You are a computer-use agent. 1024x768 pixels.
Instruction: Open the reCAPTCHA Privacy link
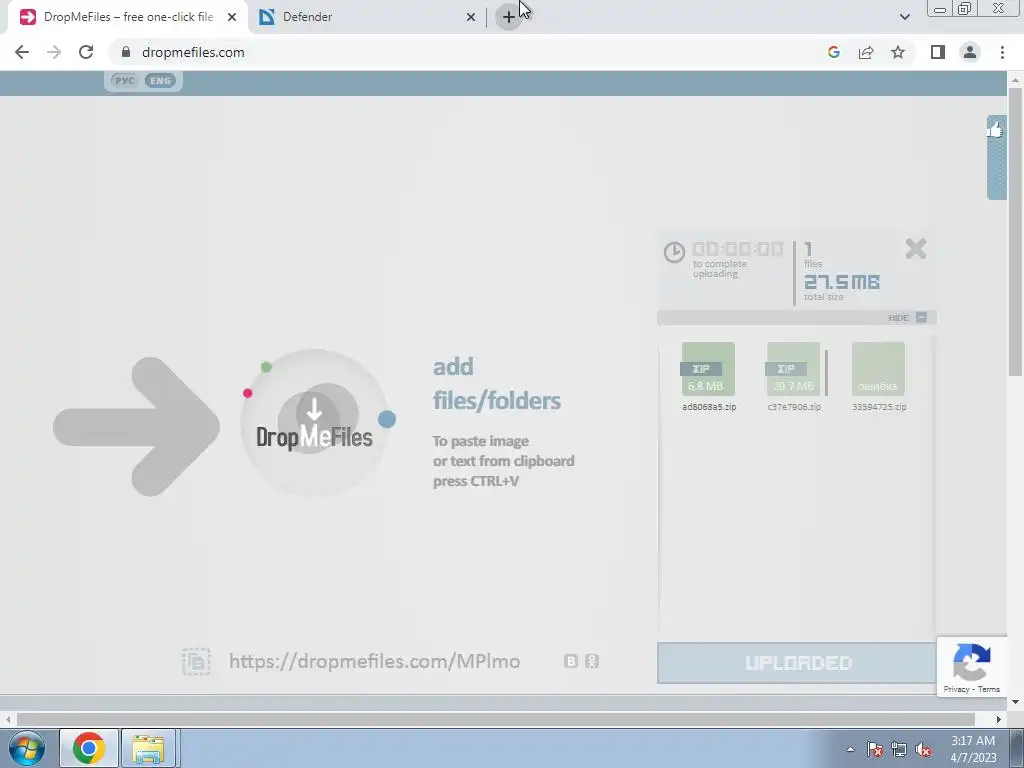(956, 689)
